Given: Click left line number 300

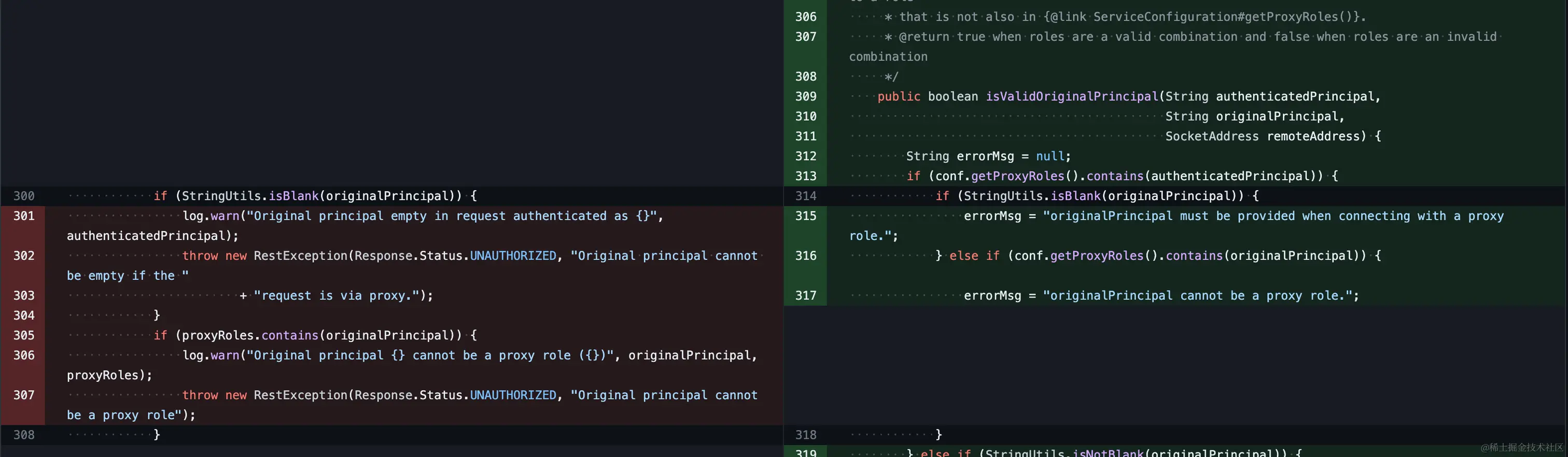Looking at the screenshot, I should [x=24, y=196].
